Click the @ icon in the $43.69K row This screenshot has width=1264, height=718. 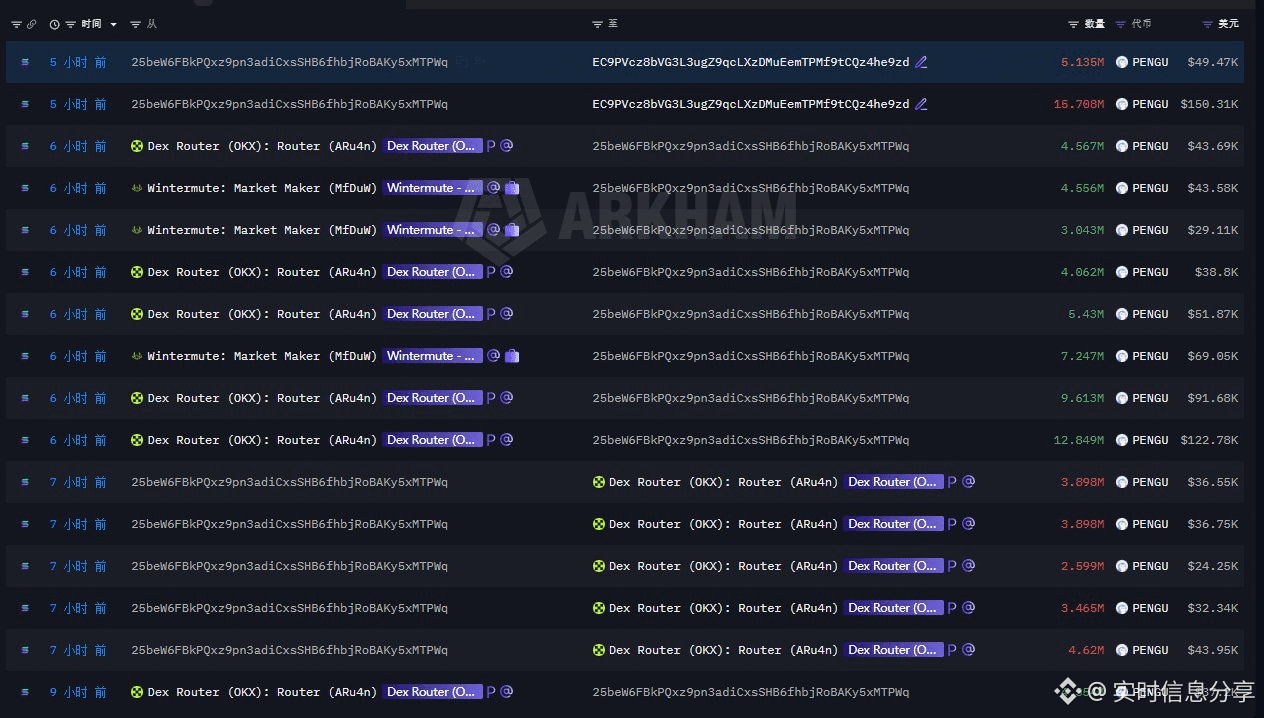coord(507,146)
